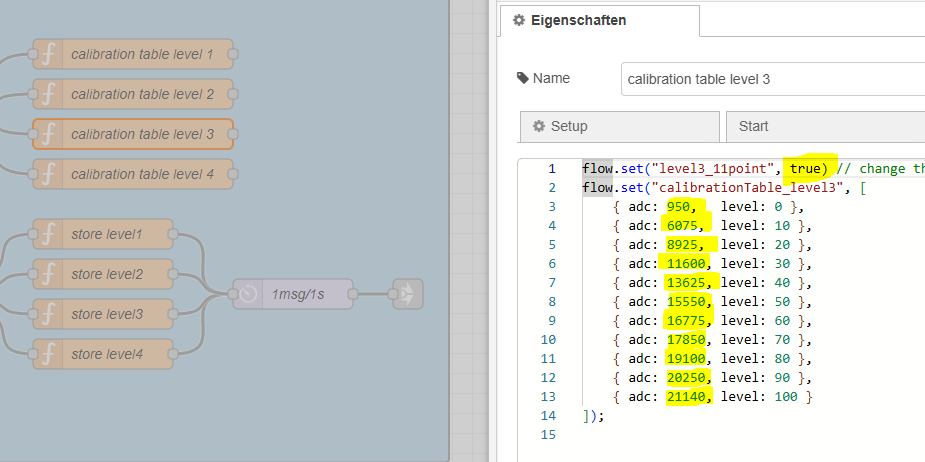Select the store level2 function node
Viewport: 925px width, 462px height.
pyautogui.click(x=103, y=274)
